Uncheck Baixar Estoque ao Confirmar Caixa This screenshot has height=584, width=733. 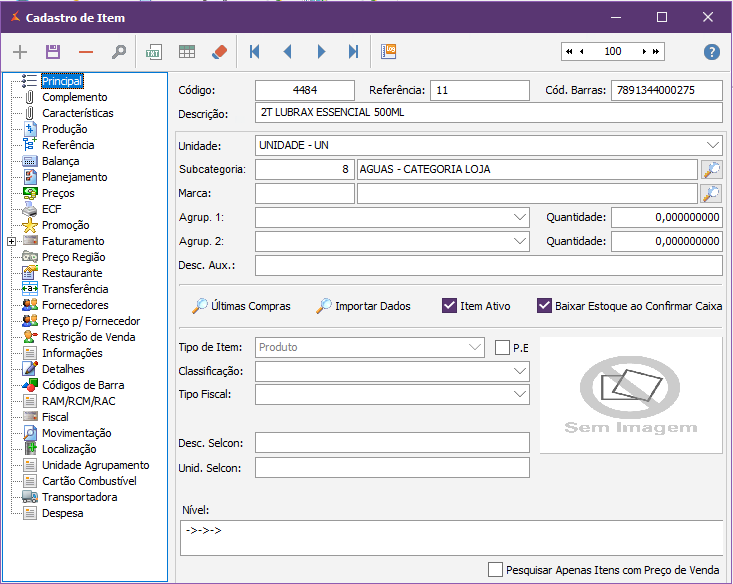pos(544,306)
